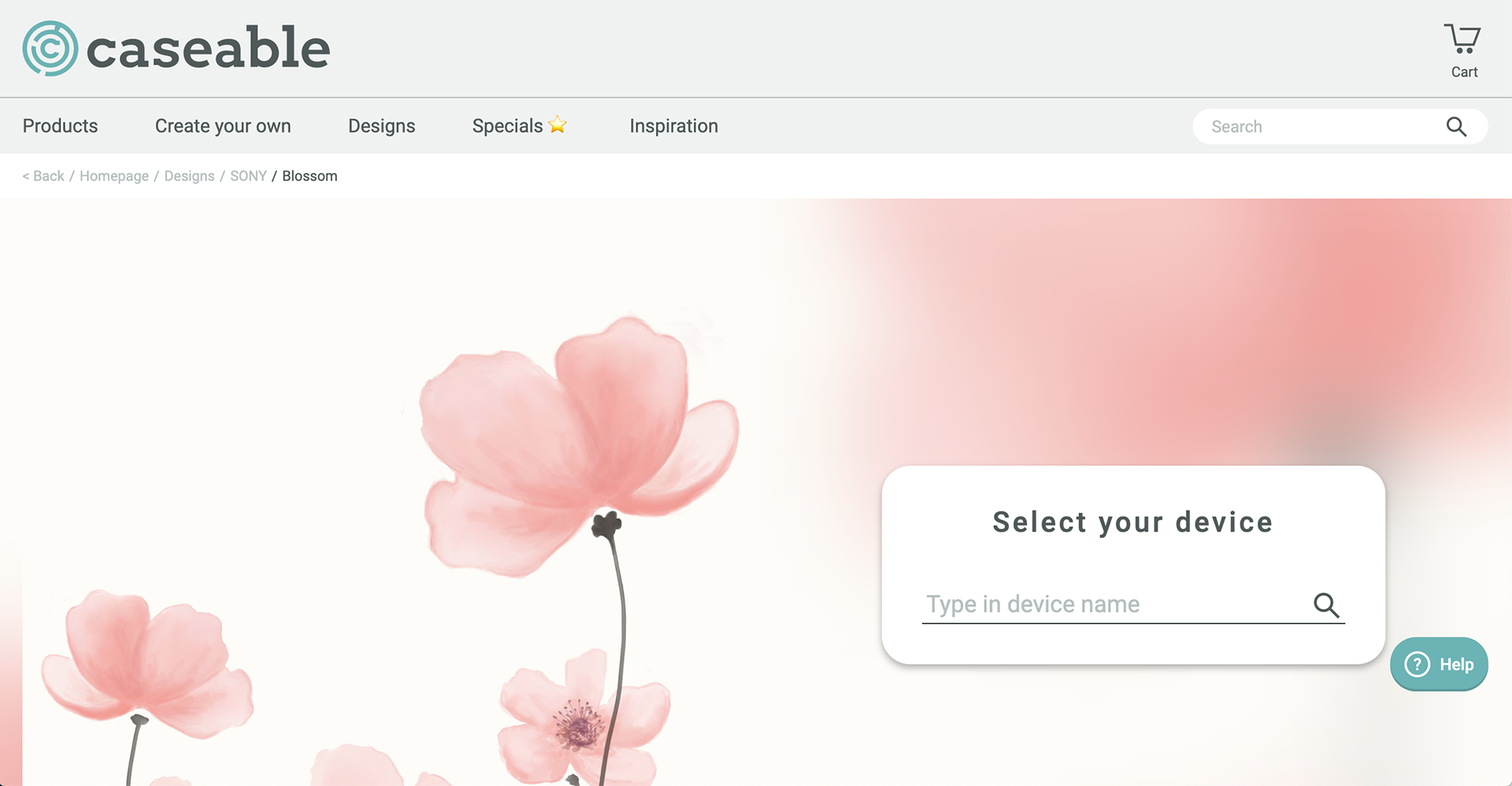
Task: Click the device search magnifier icon
Action: coord(1326,605)
